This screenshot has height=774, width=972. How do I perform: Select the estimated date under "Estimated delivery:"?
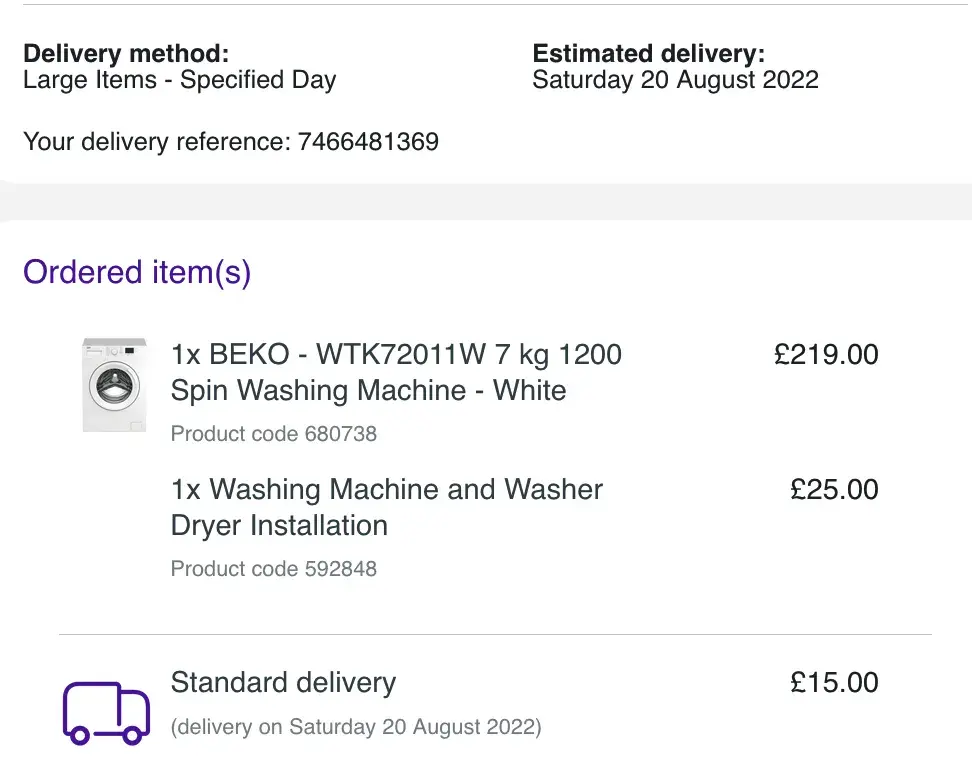675,80
